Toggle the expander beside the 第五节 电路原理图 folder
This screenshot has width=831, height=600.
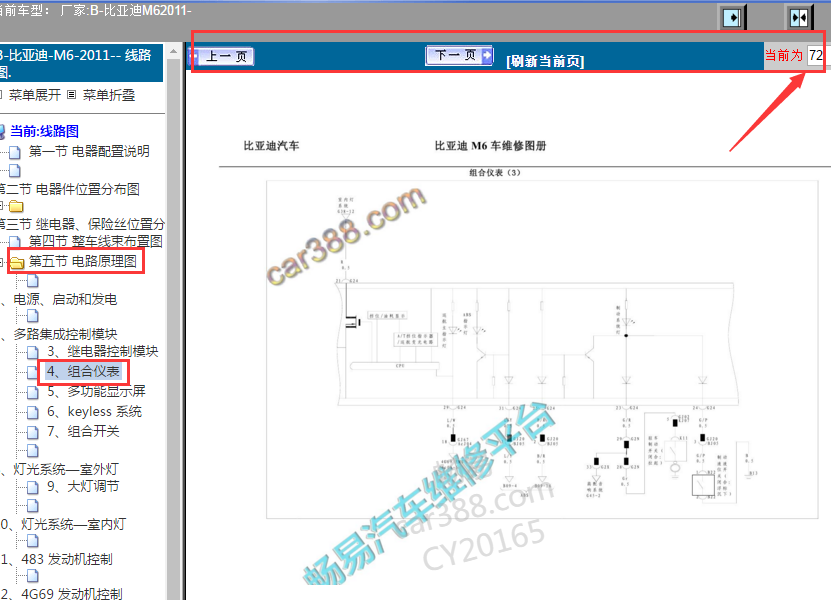[x=2, y=262]
